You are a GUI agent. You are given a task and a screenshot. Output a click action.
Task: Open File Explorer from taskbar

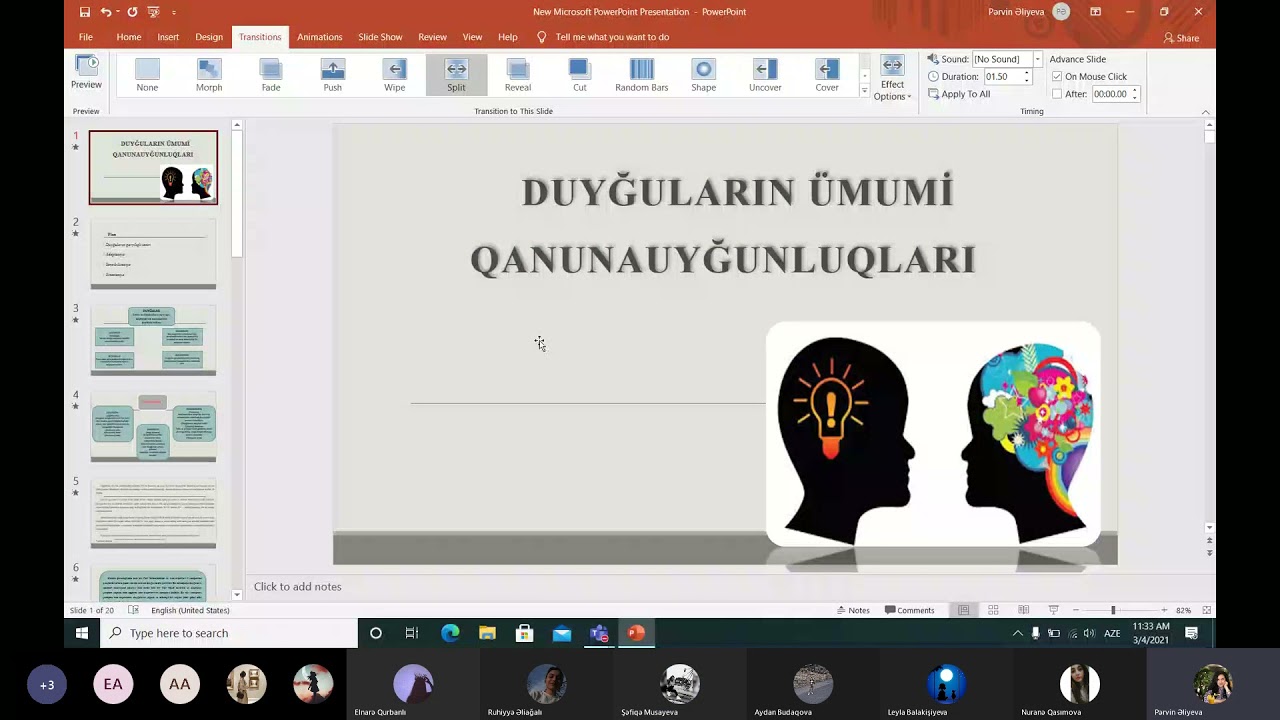487,633
